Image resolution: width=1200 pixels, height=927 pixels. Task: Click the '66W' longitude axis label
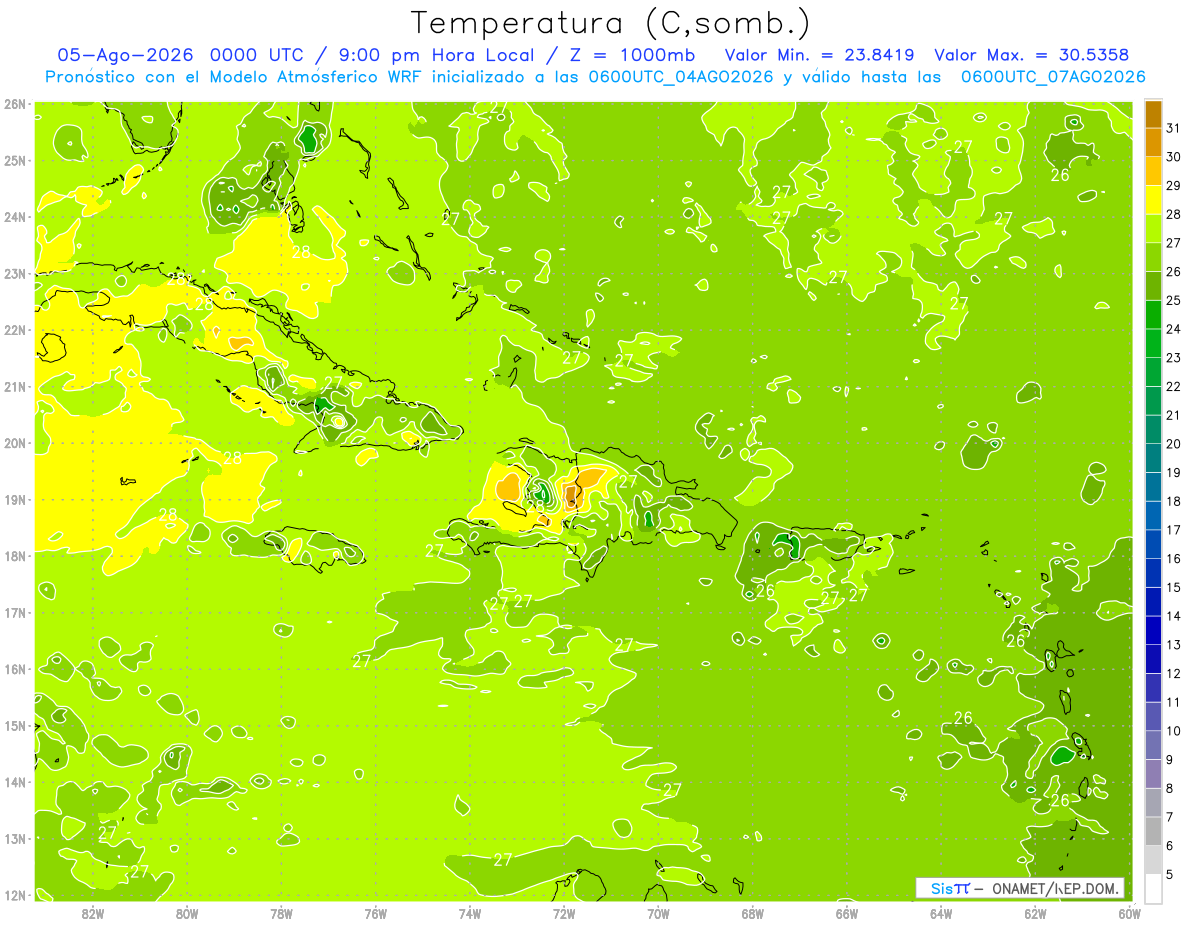click(847, 913)
